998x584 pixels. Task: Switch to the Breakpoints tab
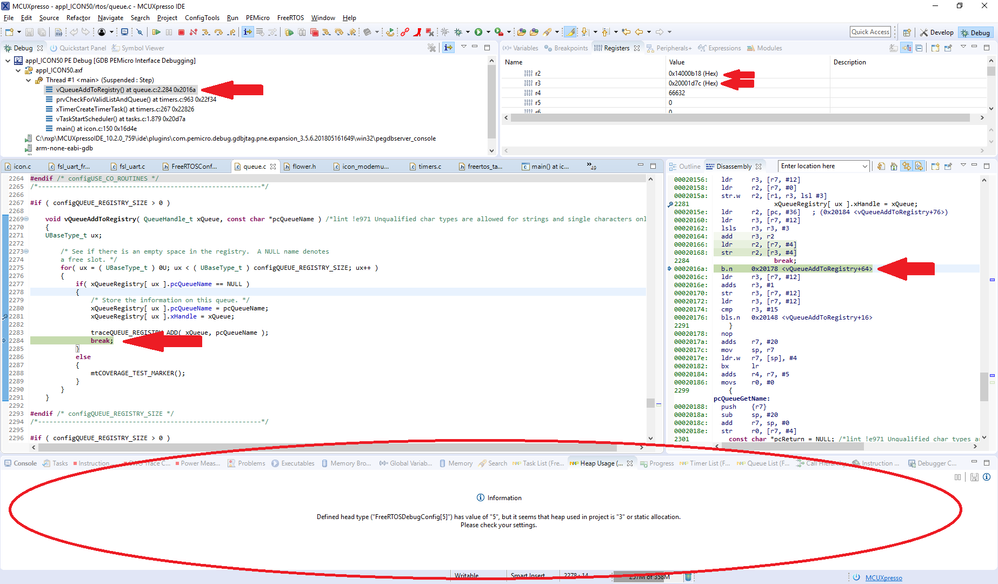(566, 48)
